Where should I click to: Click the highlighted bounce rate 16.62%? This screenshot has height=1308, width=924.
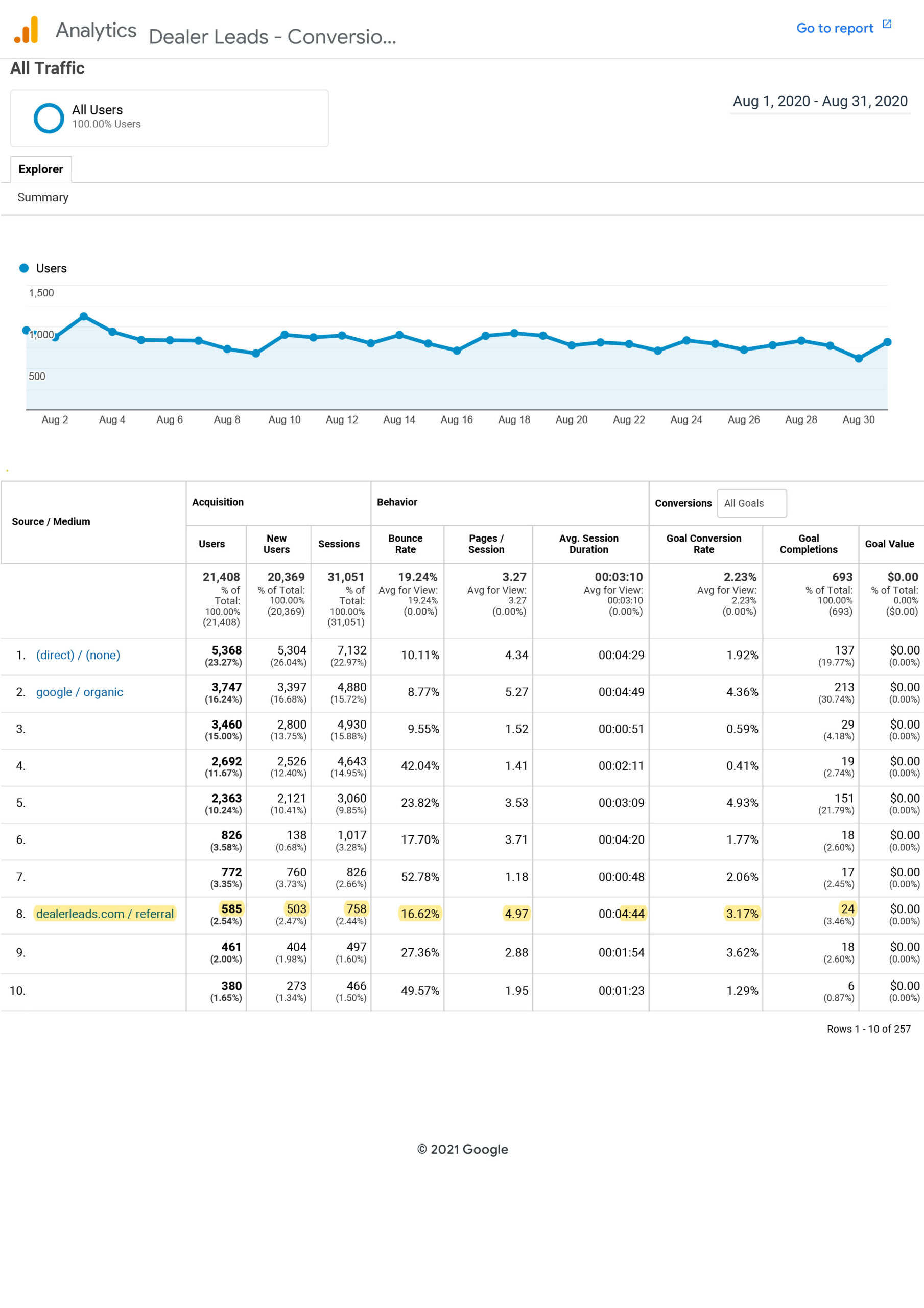tap(420, 914)
